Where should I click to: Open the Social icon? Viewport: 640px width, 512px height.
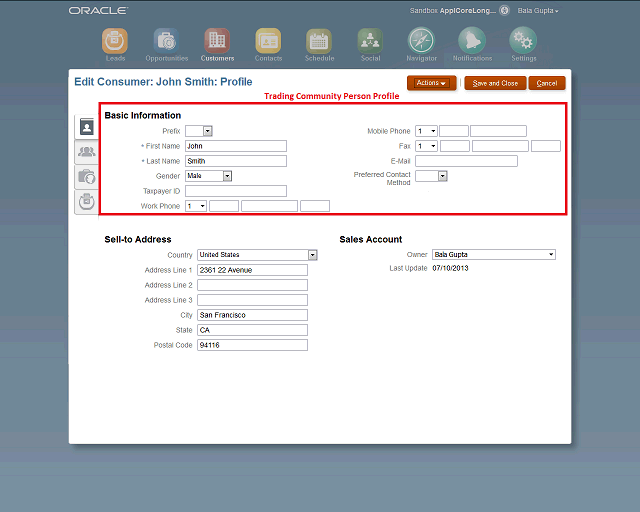pos(370,41)
